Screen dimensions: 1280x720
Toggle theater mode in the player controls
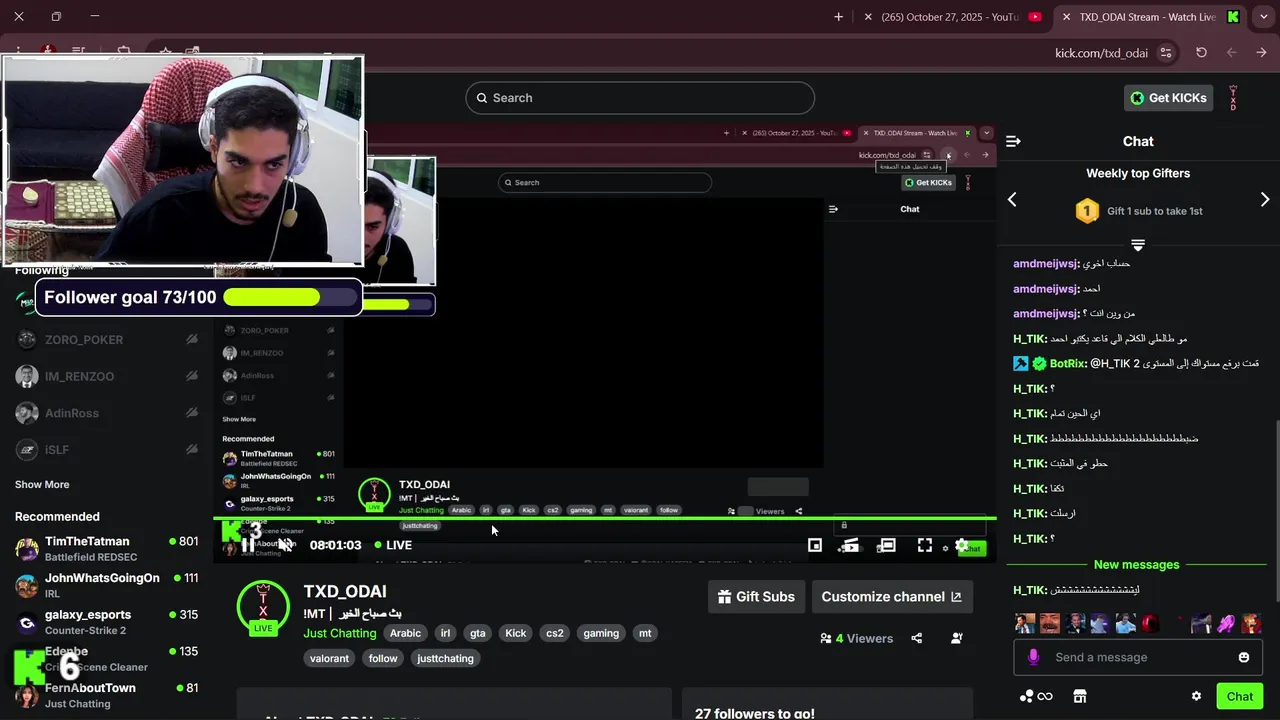[886, 545]
